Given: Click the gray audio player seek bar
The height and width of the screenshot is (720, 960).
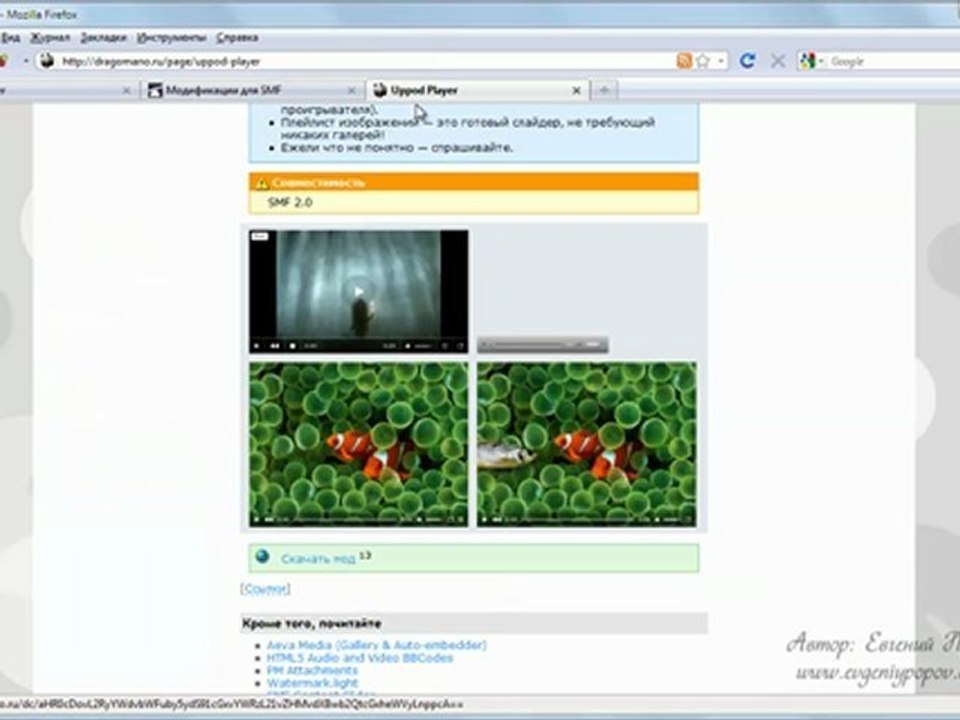Looking at the screenshot, I should (x=529, y=345).
